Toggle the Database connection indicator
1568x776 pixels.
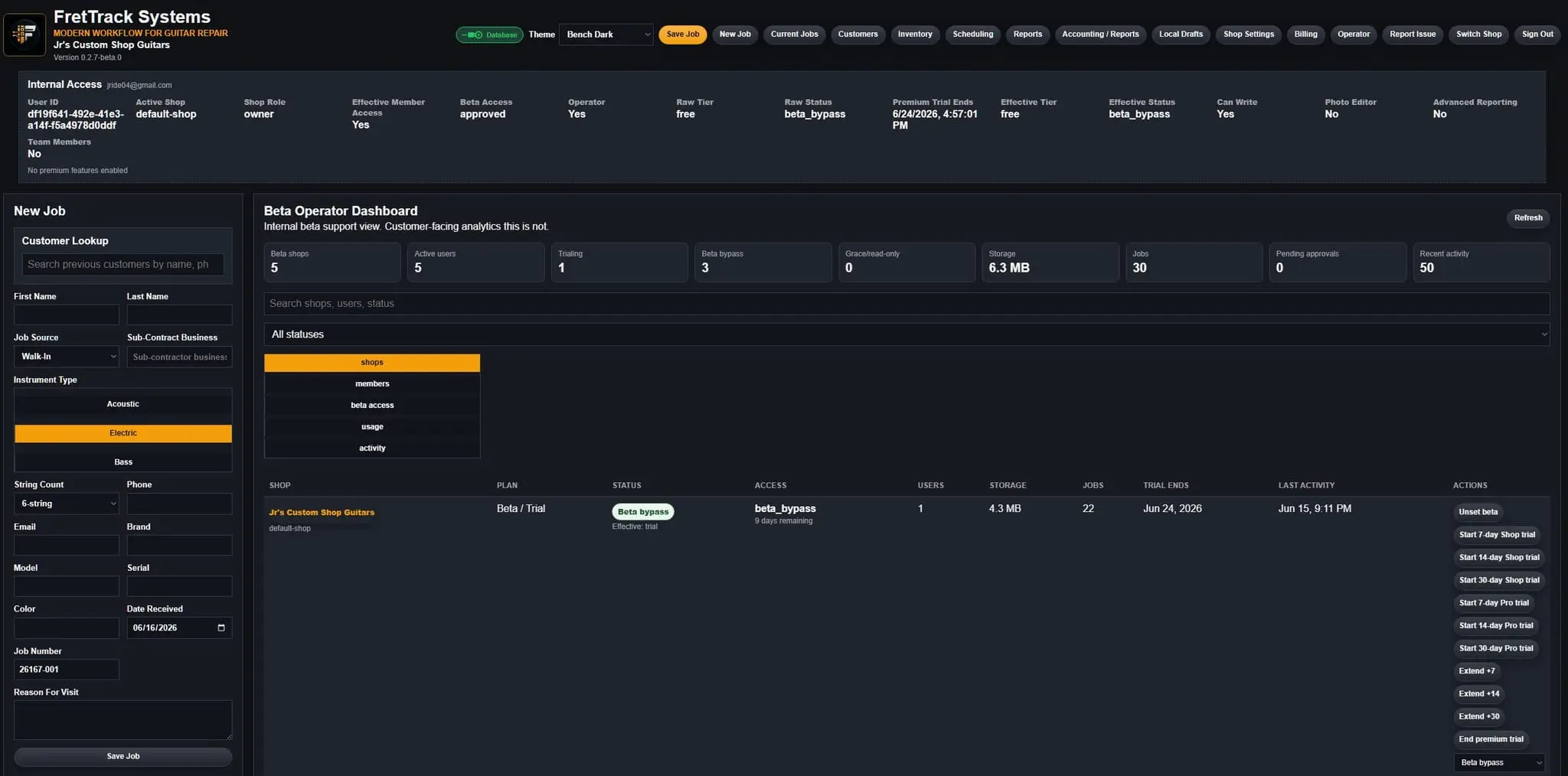pyautogui.click(x=490, y=34)
